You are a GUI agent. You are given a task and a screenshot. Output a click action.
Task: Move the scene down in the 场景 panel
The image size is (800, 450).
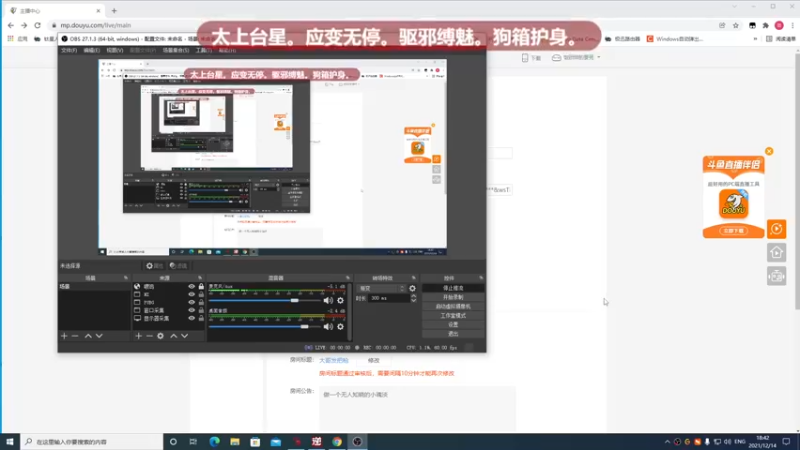99,336
